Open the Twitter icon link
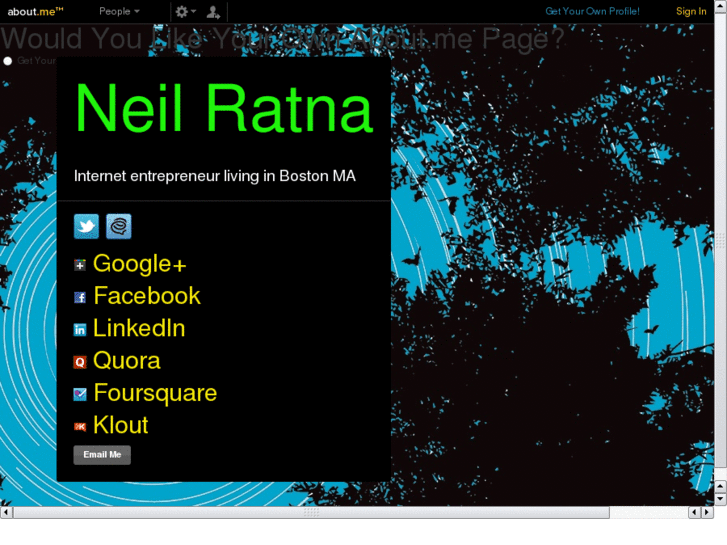Screen dimensions: 727x545 [x=86, y=226]
